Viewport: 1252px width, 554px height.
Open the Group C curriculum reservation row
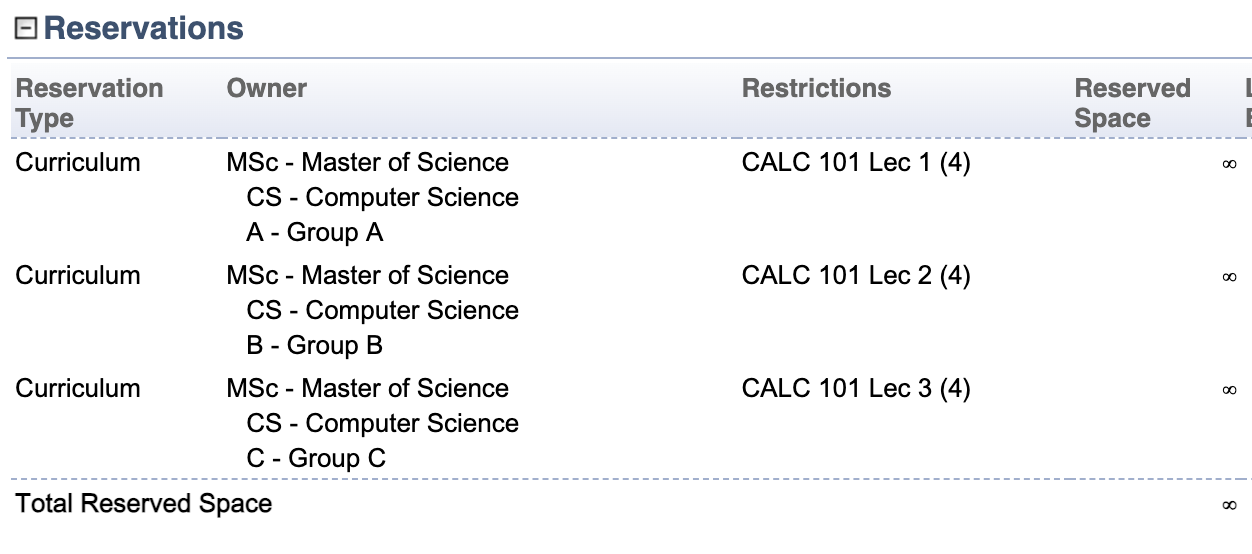click(626, 423)
